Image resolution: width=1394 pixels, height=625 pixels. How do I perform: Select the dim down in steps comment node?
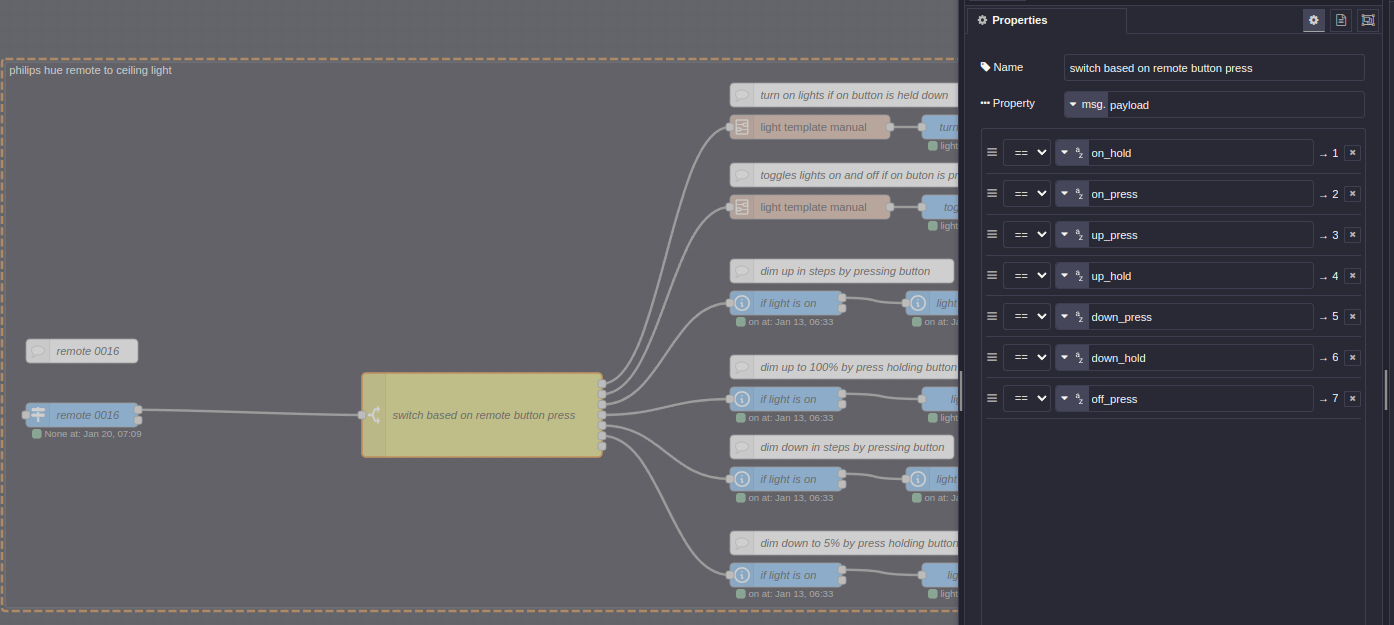[841, 447]
